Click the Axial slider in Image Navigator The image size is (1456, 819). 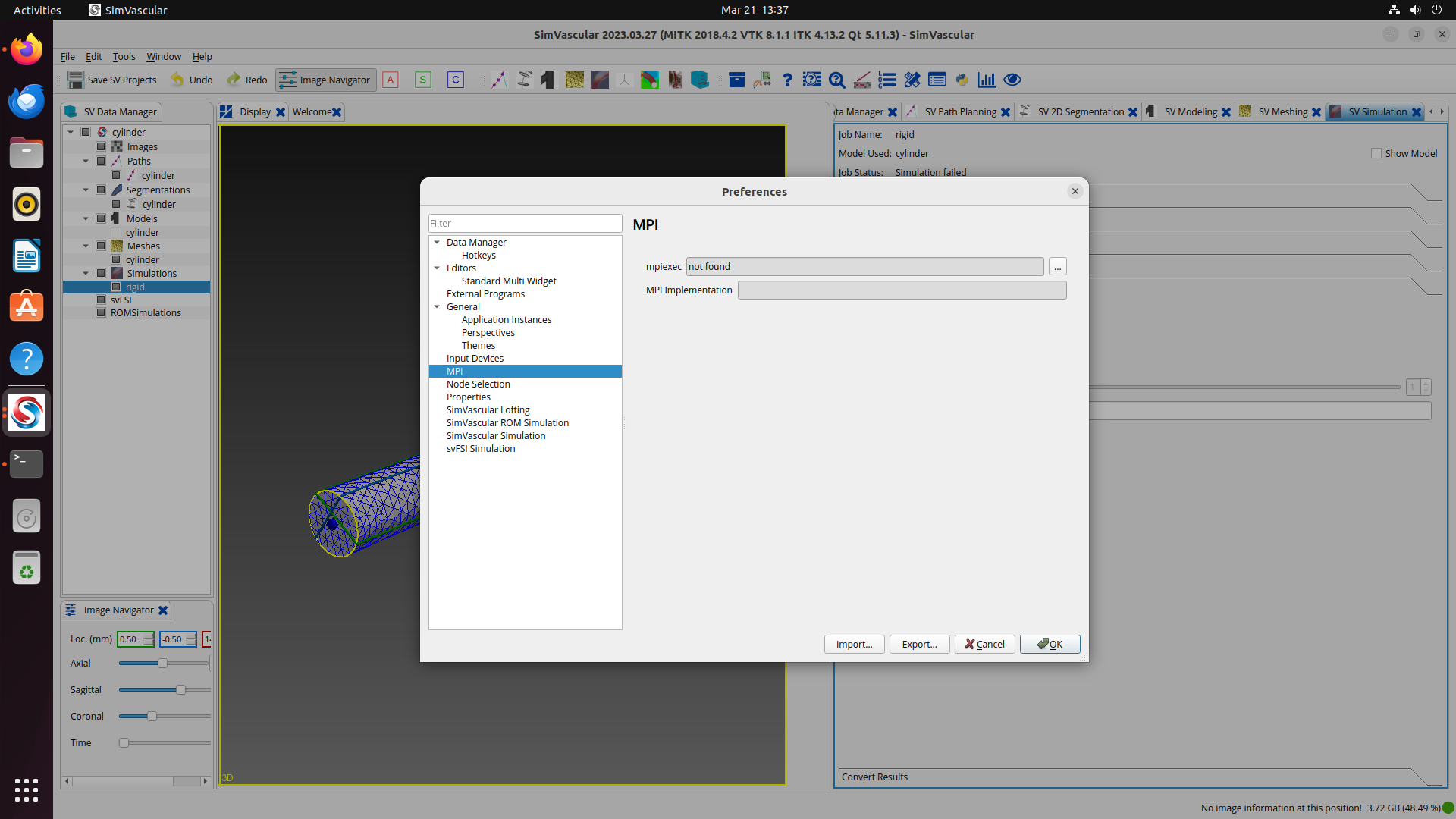click(x=164, y=663)
